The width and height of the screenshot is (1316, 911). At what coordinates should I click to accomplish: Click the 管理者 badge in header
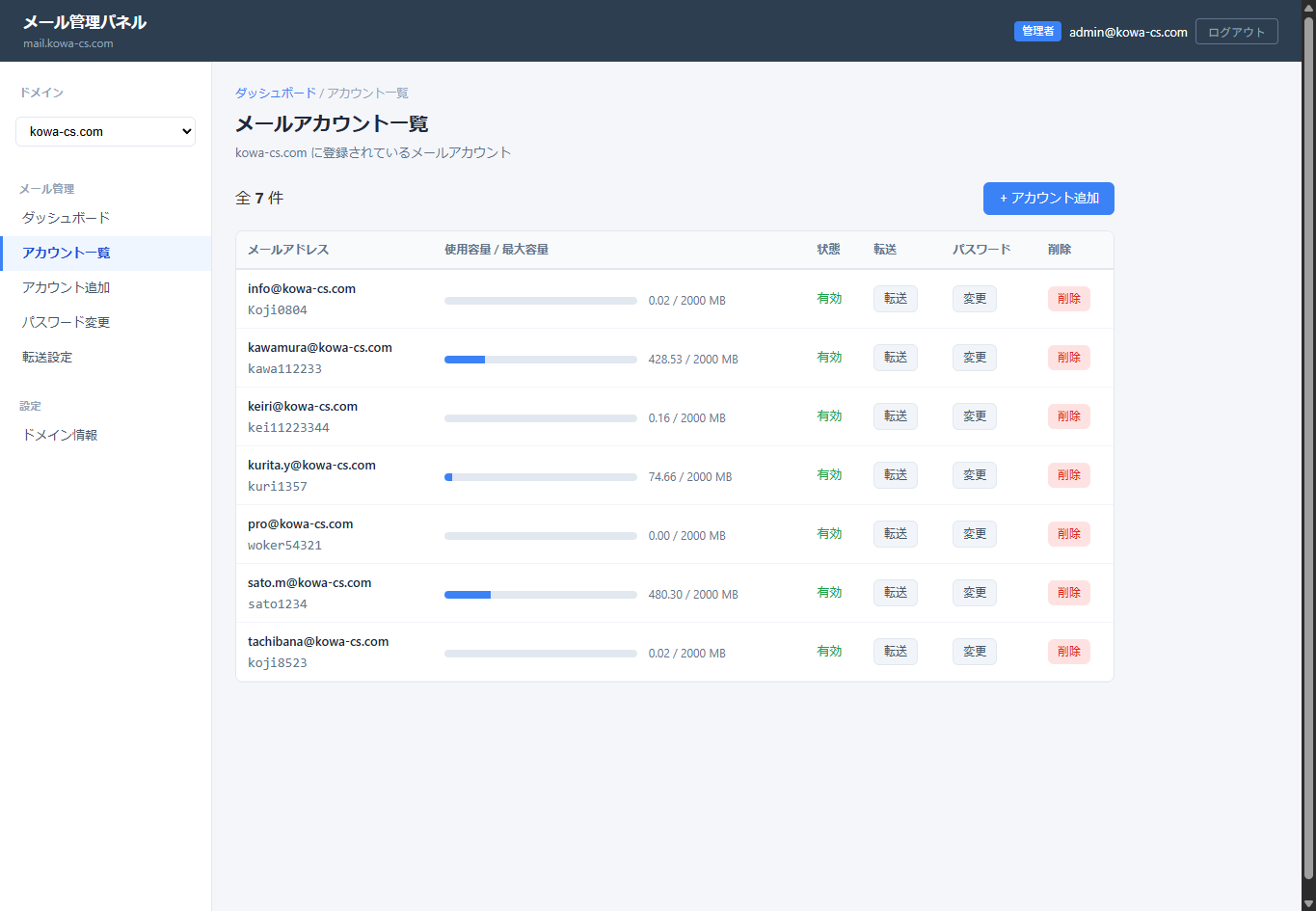coord(1037,32)
